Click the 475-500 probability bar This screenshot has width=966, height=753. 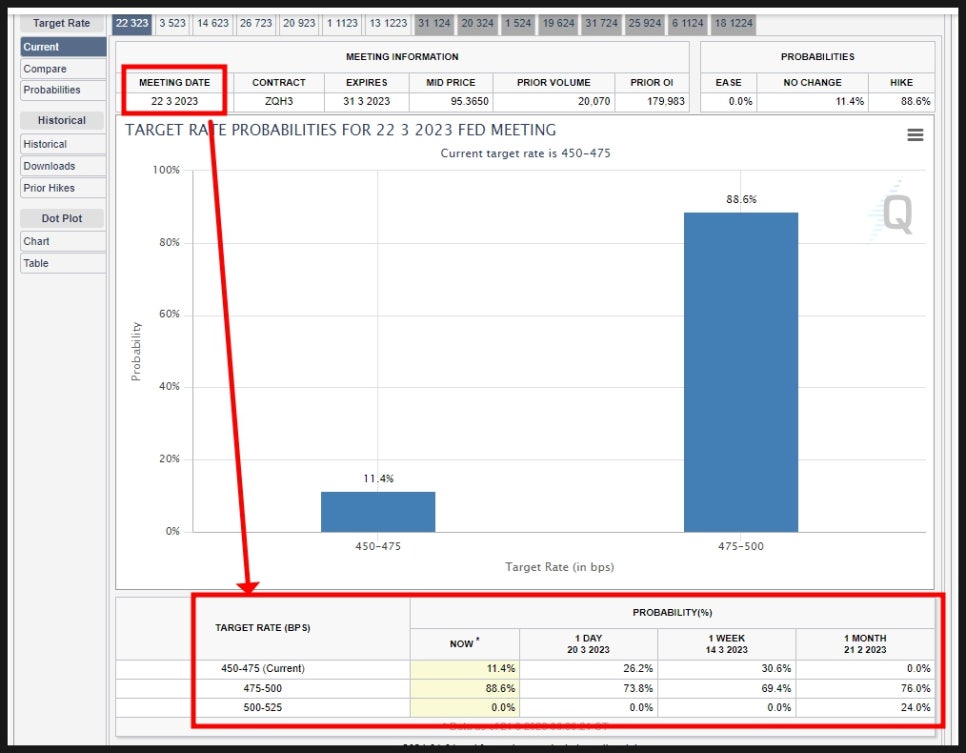[741, 372]
